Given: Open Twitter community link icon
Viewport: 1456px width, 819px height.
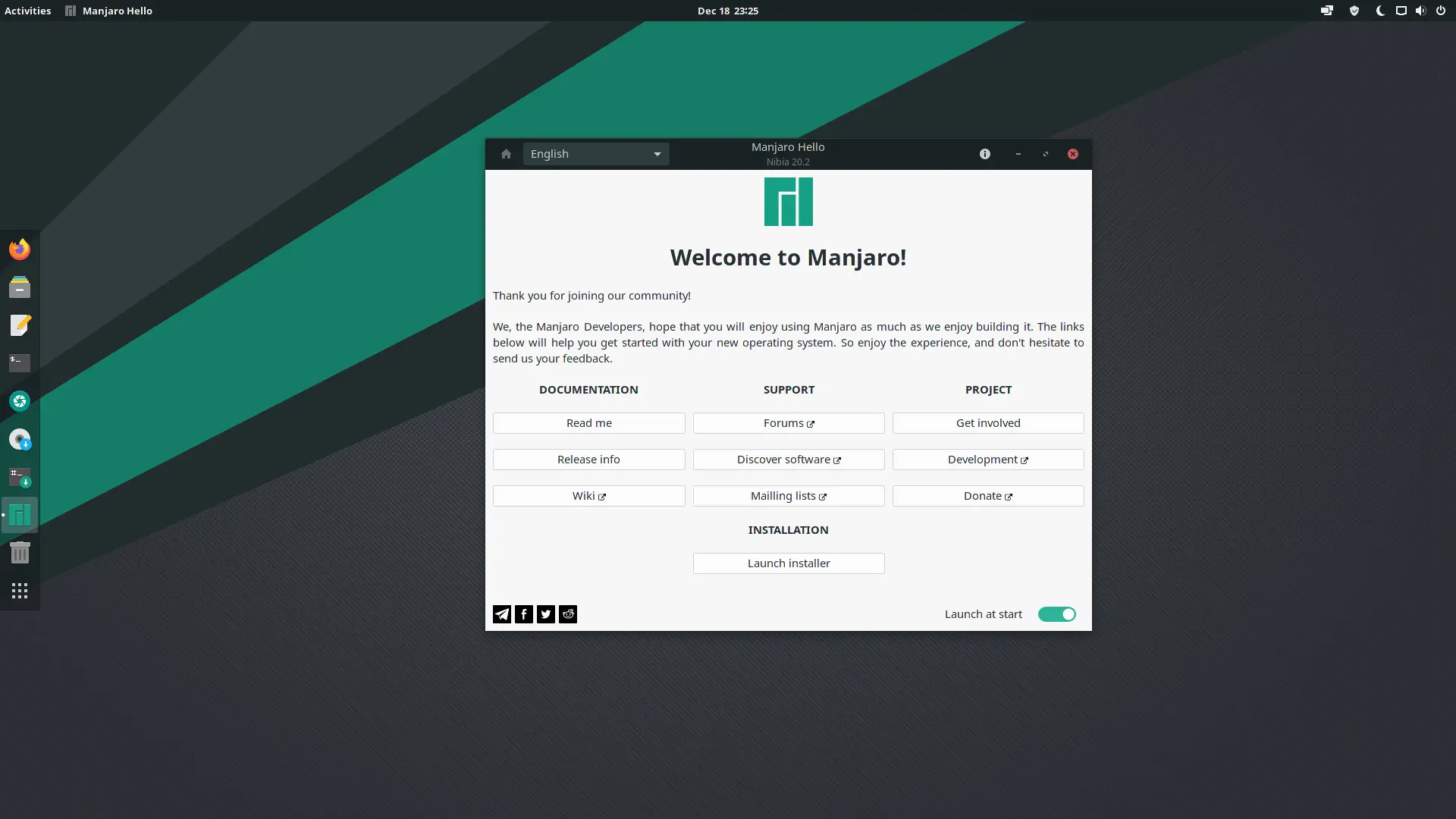Looking at the screenshot, I should click(x=546, y=613).
